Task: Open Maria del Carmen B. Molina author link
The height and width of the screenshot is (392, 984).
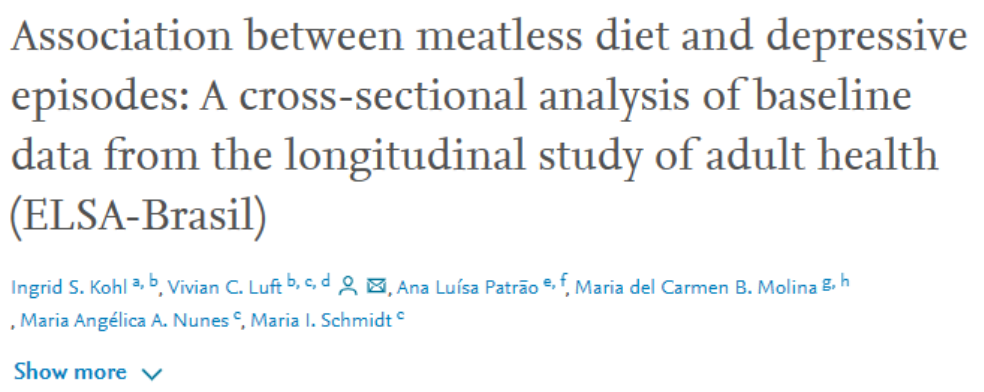Action: point(697,288)
